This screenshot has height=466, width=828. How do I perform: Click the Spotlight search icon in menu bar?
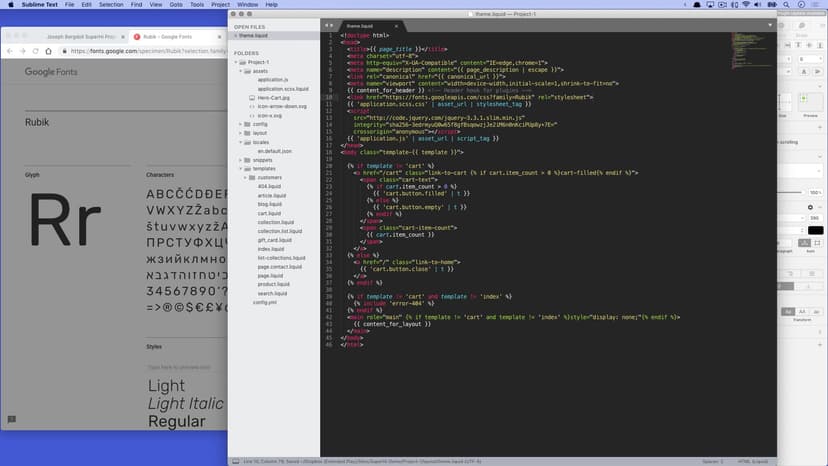click(787, 5)
